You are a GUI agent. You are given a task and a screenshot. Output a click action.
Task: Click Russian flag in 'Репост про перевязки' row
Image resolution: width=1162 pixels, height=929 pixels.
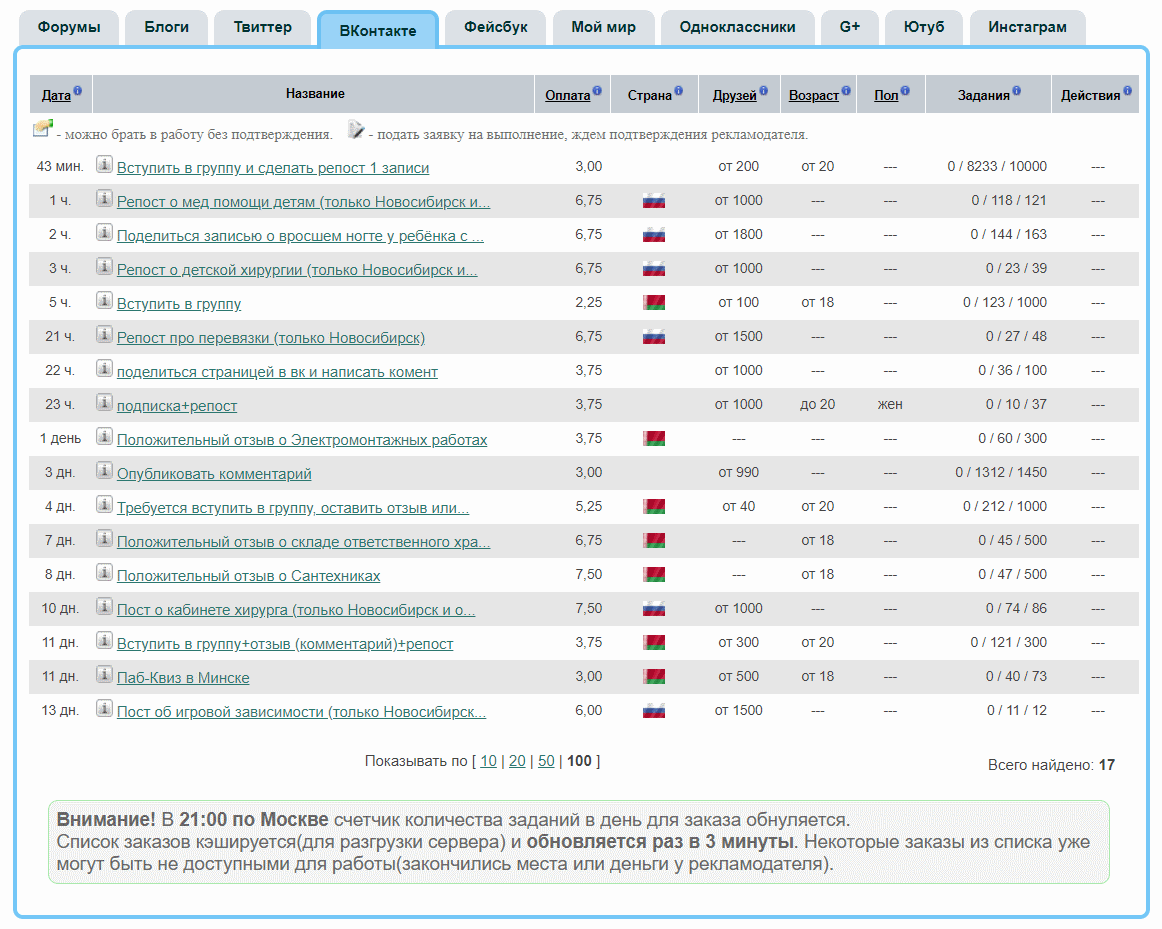(653, 337)
